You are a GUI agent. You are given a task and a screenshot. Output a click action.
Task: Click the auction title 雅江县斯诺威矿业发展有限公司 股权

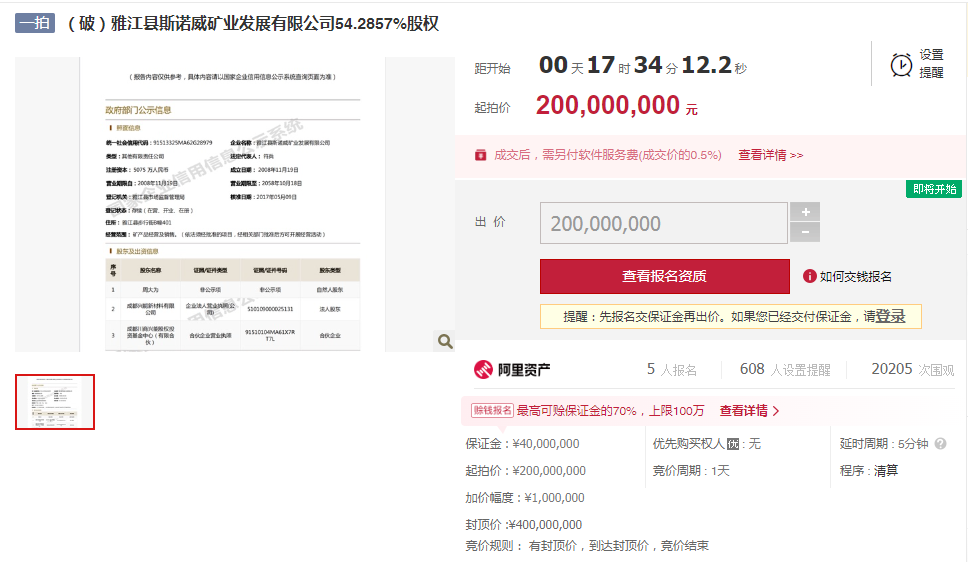pyautogui.click(x=253, y=23)
